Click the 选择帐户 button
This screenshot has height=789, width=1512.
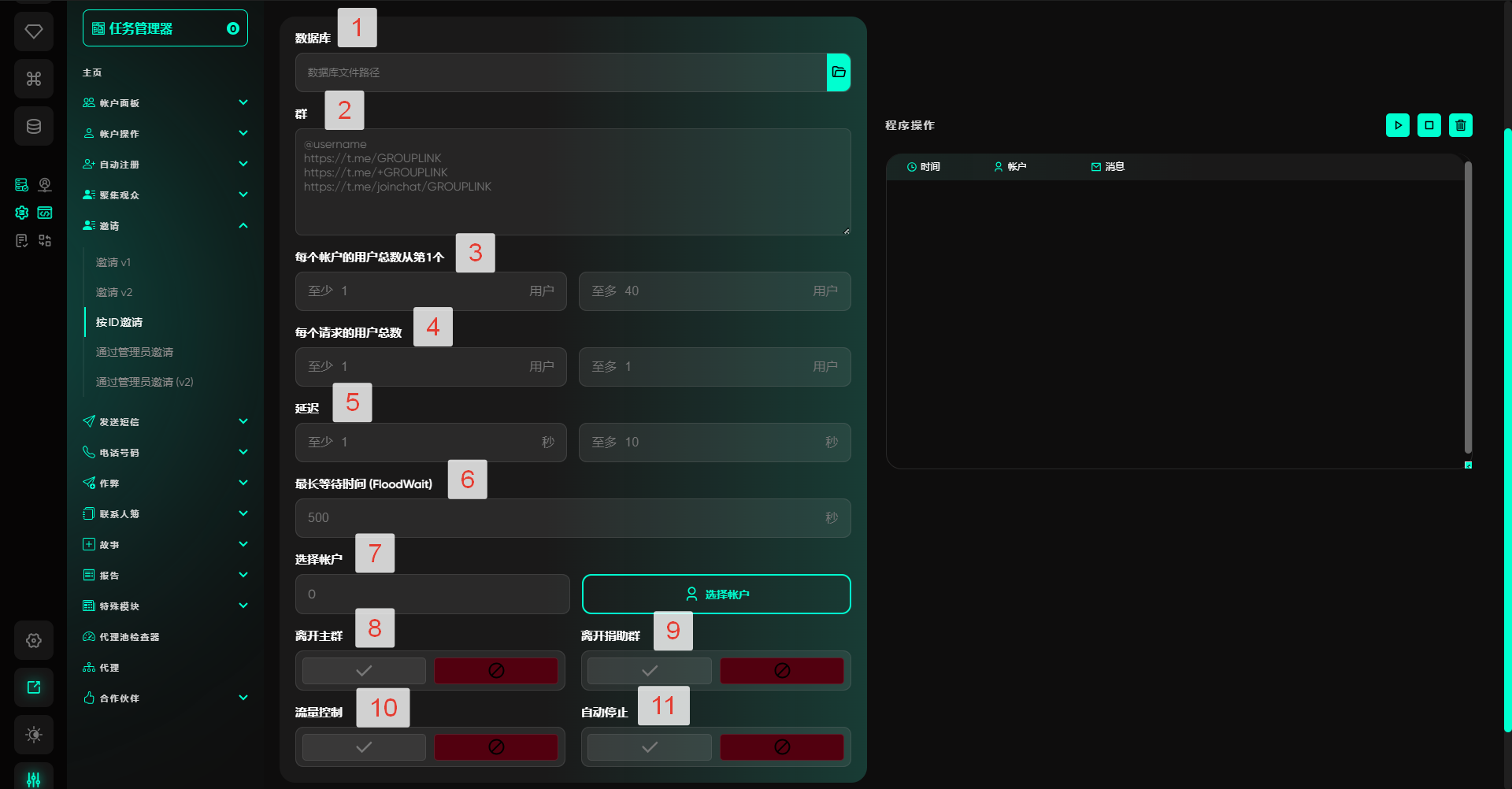coord(716,595)
